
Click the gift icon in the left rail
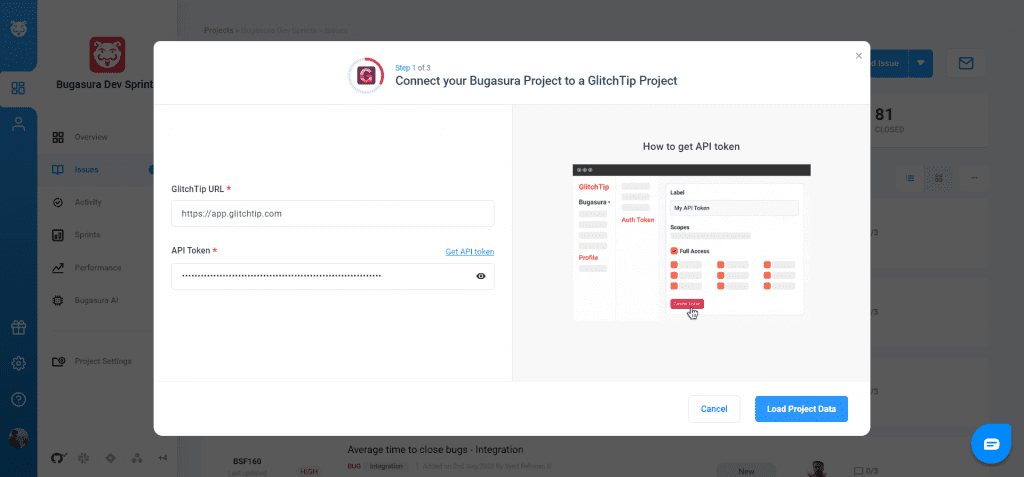tap(18, 327)
